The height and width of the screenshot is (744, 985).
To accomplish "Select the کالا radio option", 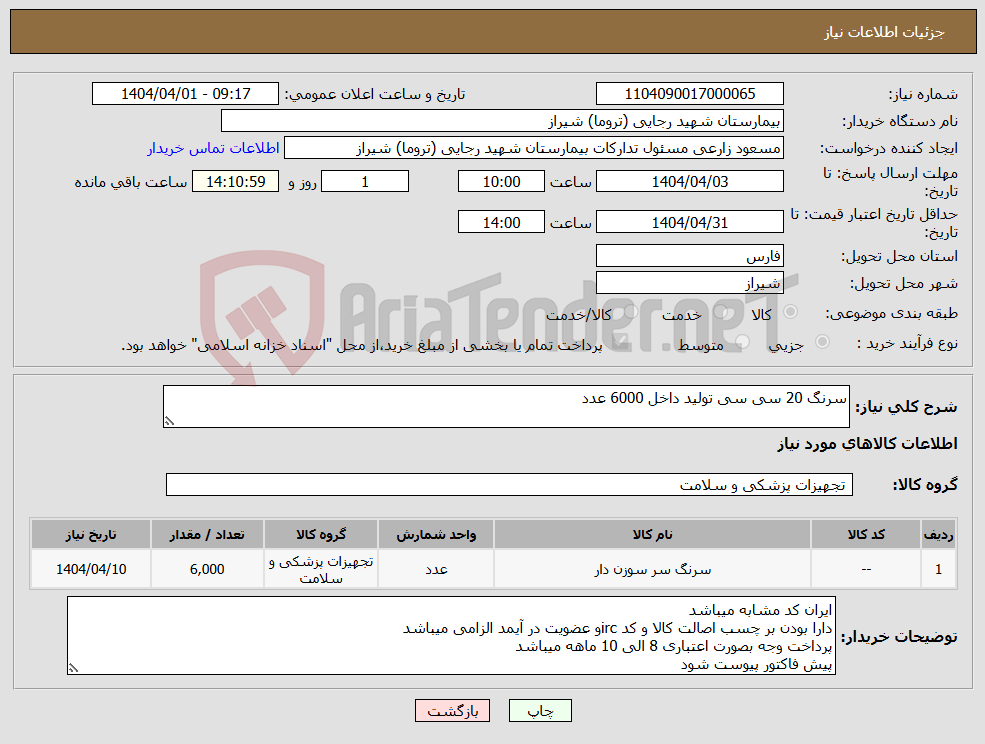I will tap(791, 312).
